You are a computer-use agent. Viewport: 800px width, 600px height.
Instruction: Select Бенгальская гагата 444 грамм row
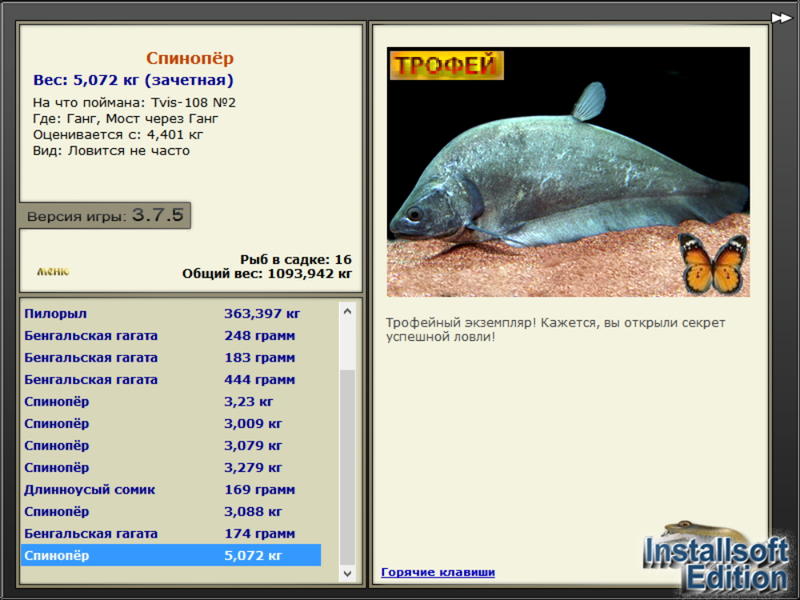point(171,380)
